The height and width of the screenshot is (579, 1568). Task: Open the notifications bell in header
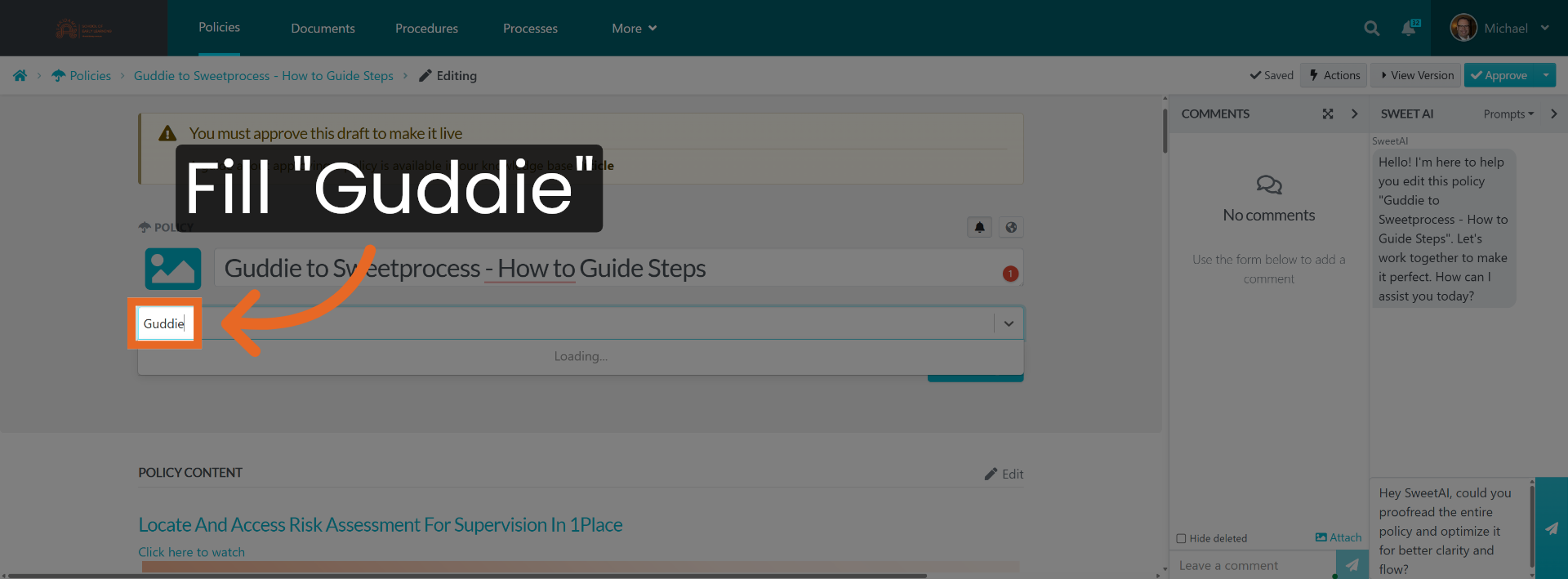[x=1410, y=28]
